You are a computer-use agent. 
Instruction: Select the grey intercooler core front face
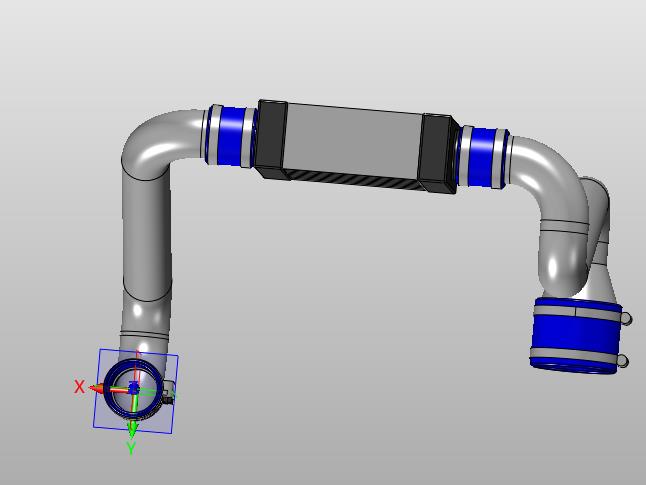tap(353, 140)
